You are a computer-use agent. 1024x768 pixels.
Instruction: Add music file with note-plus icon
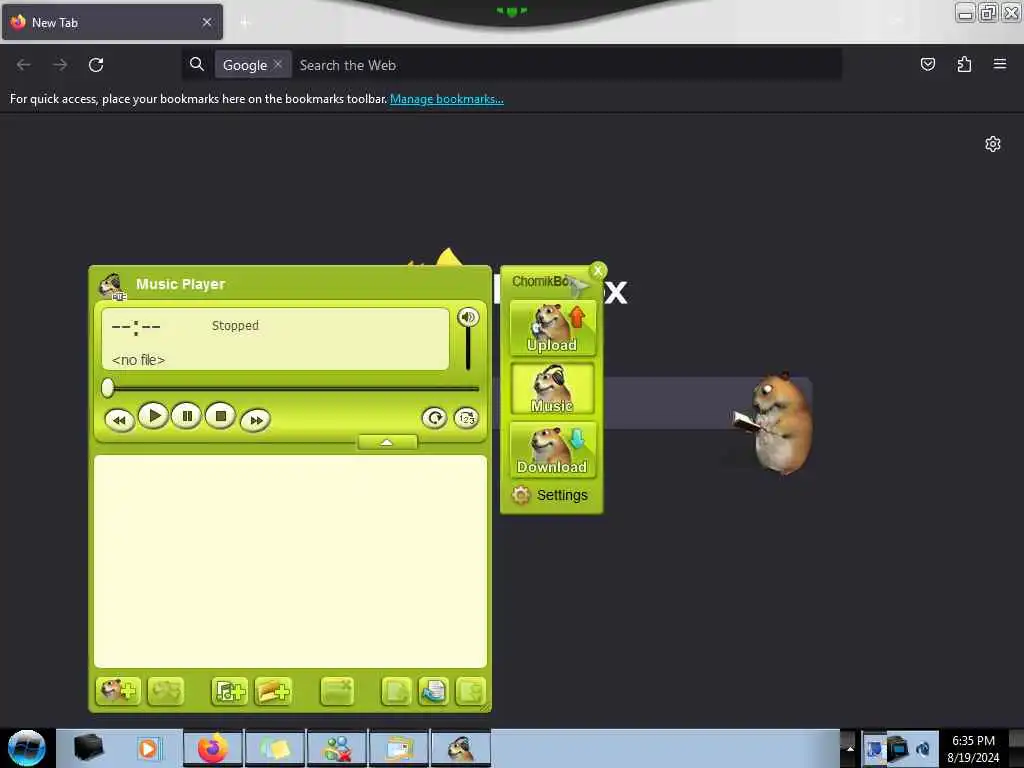click(229, 691)
